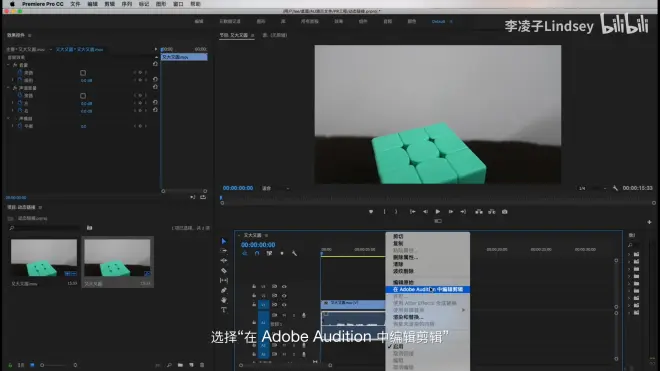Viewport: 660px width, 371px height.
Task: Select the Slip tool
Action: [224, 280]
